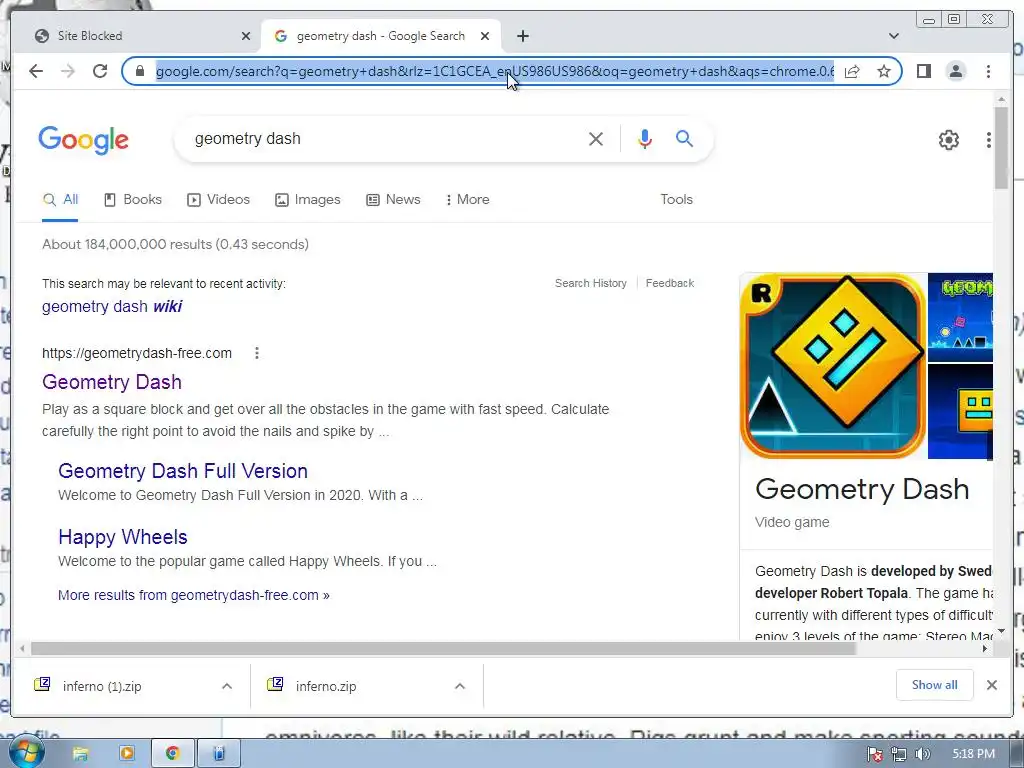
Task: Open a new tab
Action: pyautogui.click(x=522, y=36)
